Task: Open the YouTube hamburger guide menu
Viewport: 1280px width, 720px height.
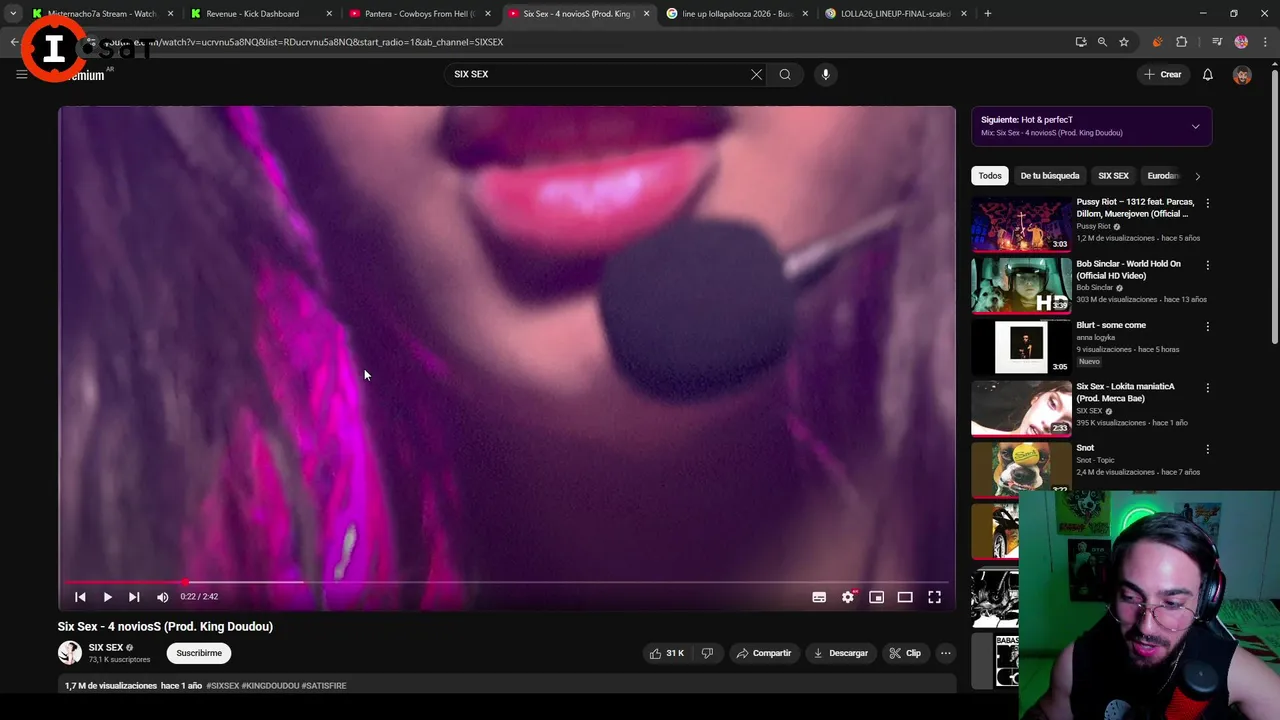Action: click(21, 74)
